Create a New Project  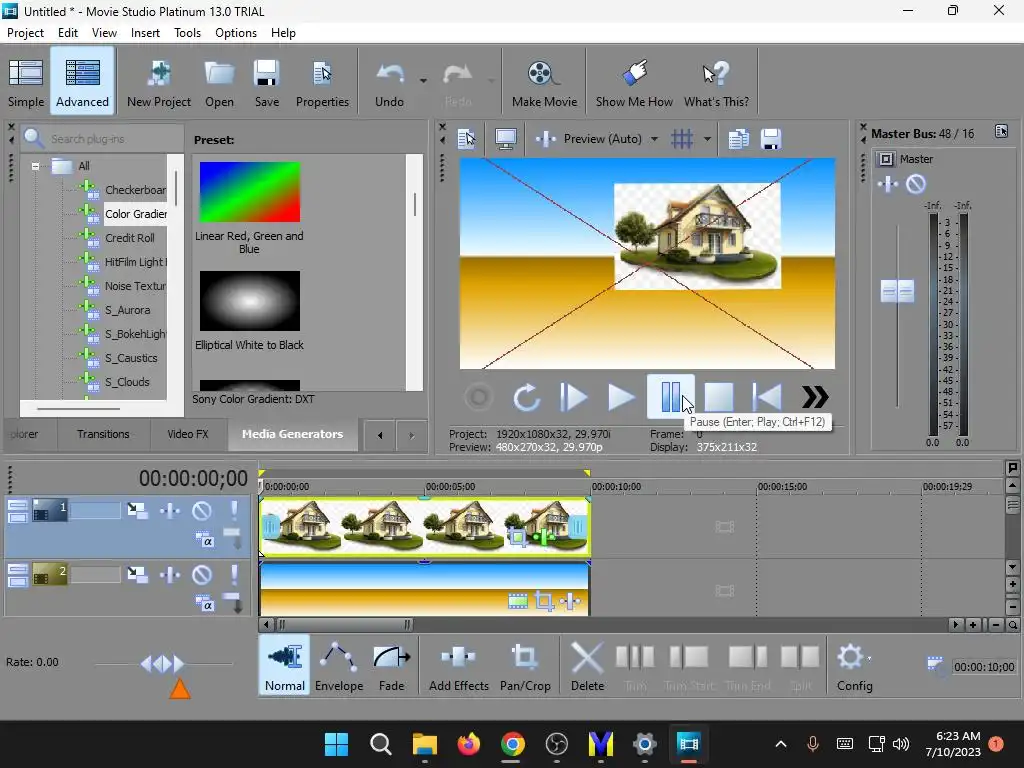pyautogui.click(x=159, y=82)
